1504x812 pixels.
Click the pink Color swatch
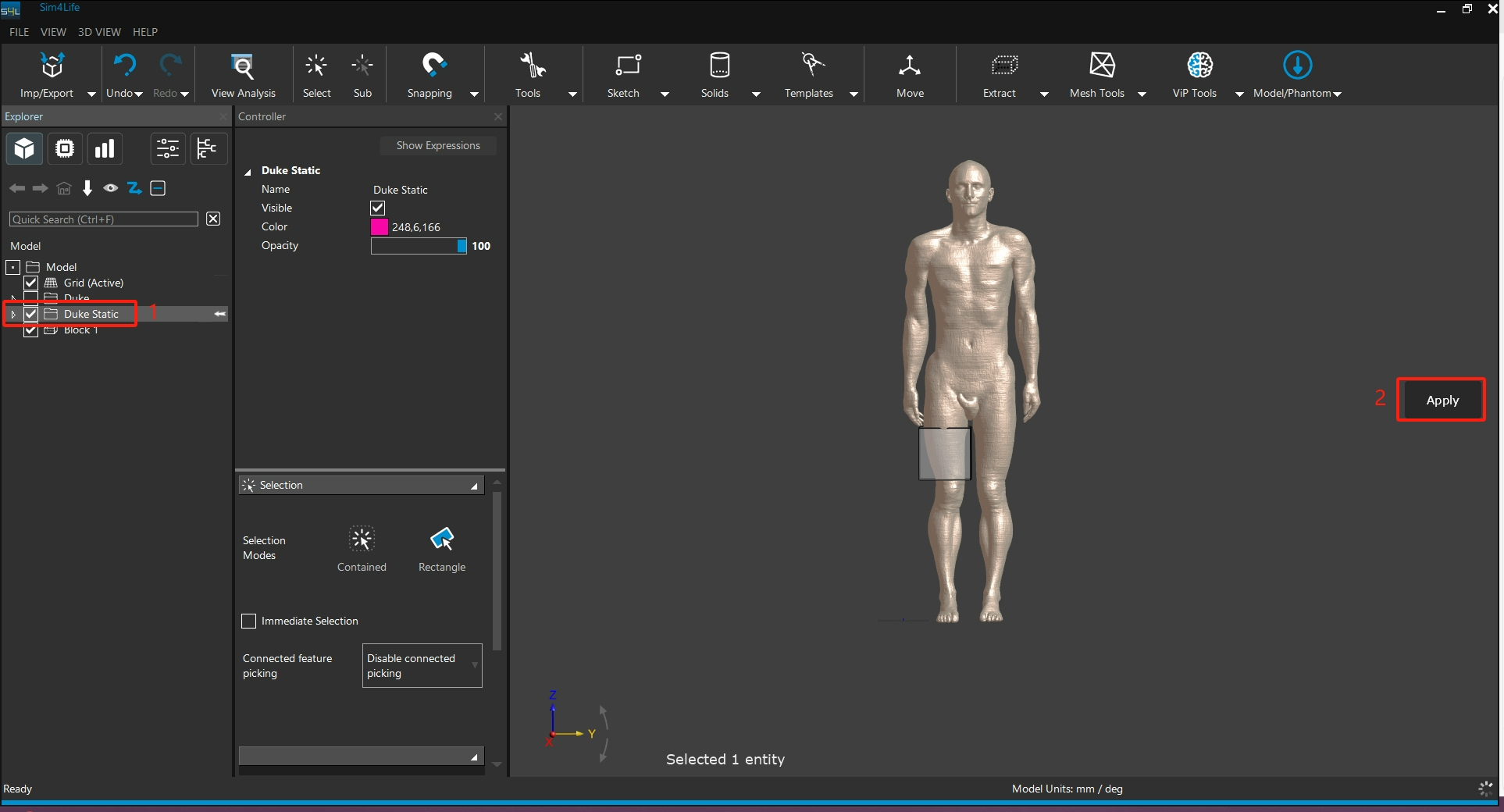pyautogui.click(x=380, y=227)
